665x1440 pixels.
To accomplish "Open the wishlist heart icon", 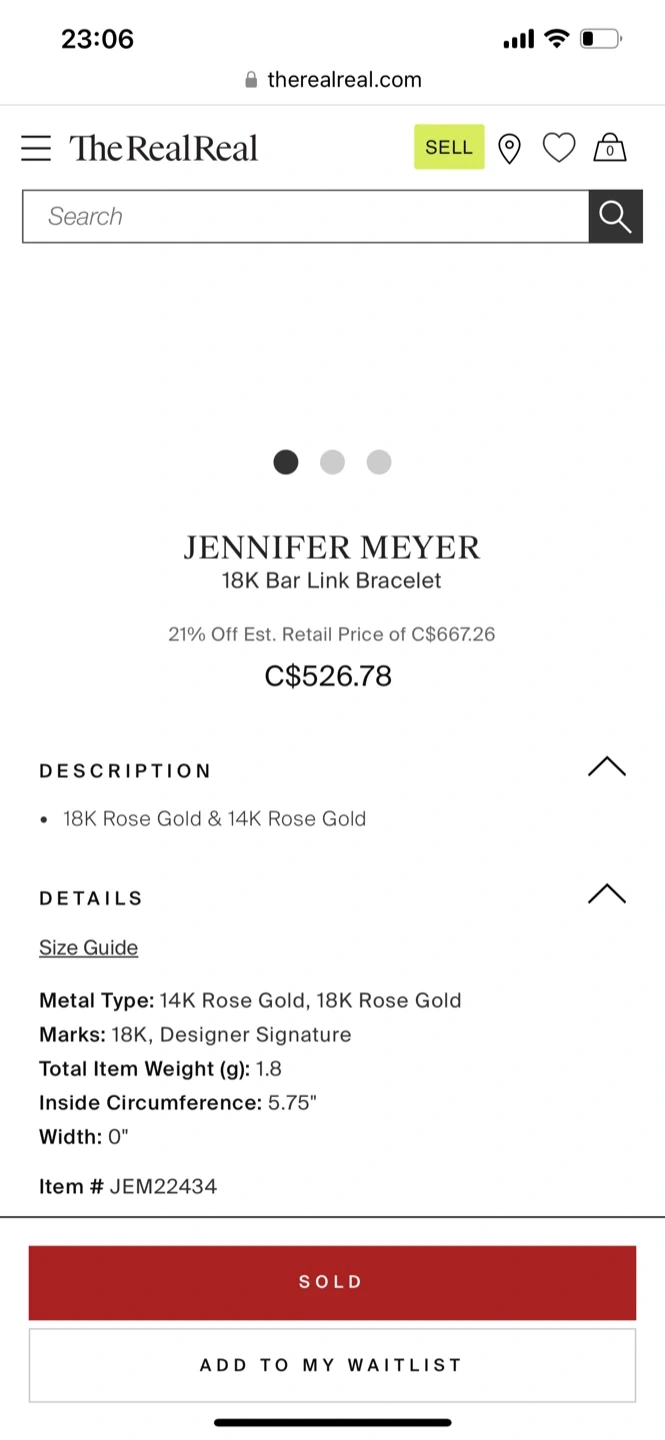I will click(x=559, y=148).
